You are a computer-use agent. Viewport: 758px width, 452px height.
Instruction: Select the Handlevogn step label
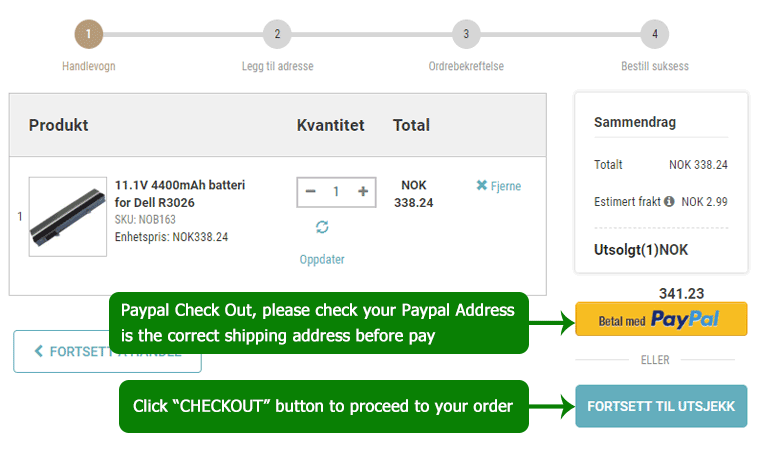click(x=88, y=67)
